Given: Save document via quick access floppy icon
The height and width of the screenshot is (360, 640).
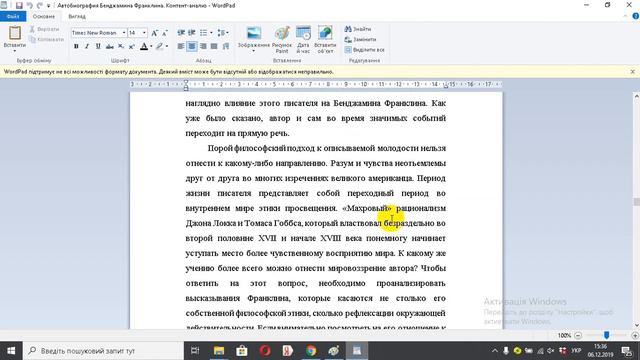Looking at the screenshot, I should click(x=19, y=5).
